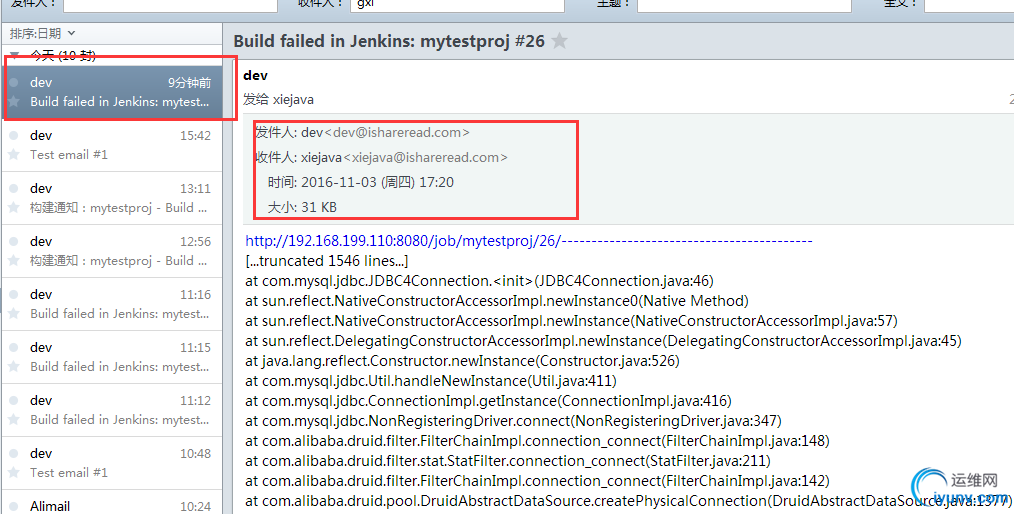The width and height of the screenshot is (1014, 514).
Task: Star the Test email #1 from 15:42
Action: tap(14, 155)
